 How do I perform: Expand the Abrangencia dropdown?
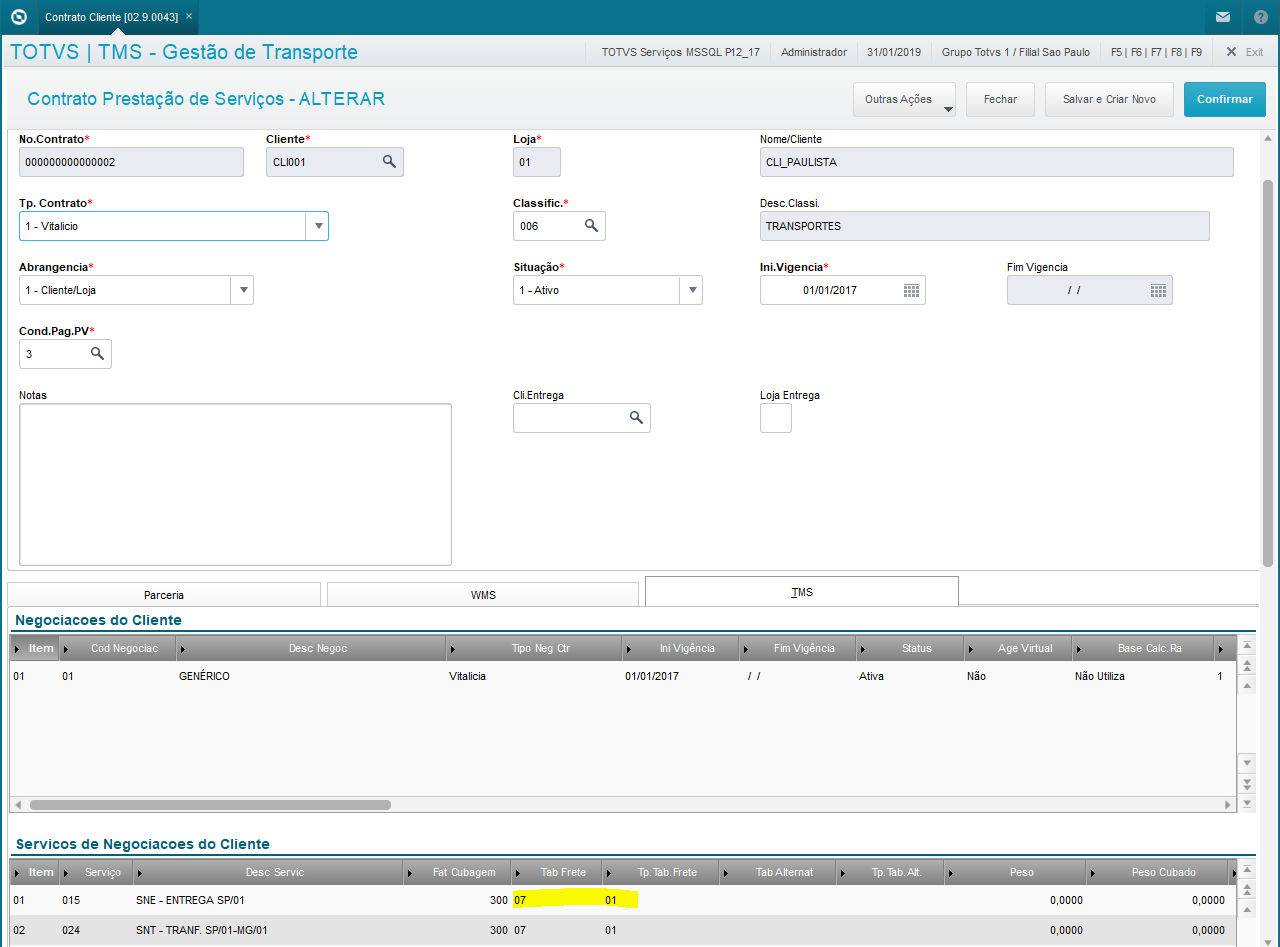coord(243,290)
